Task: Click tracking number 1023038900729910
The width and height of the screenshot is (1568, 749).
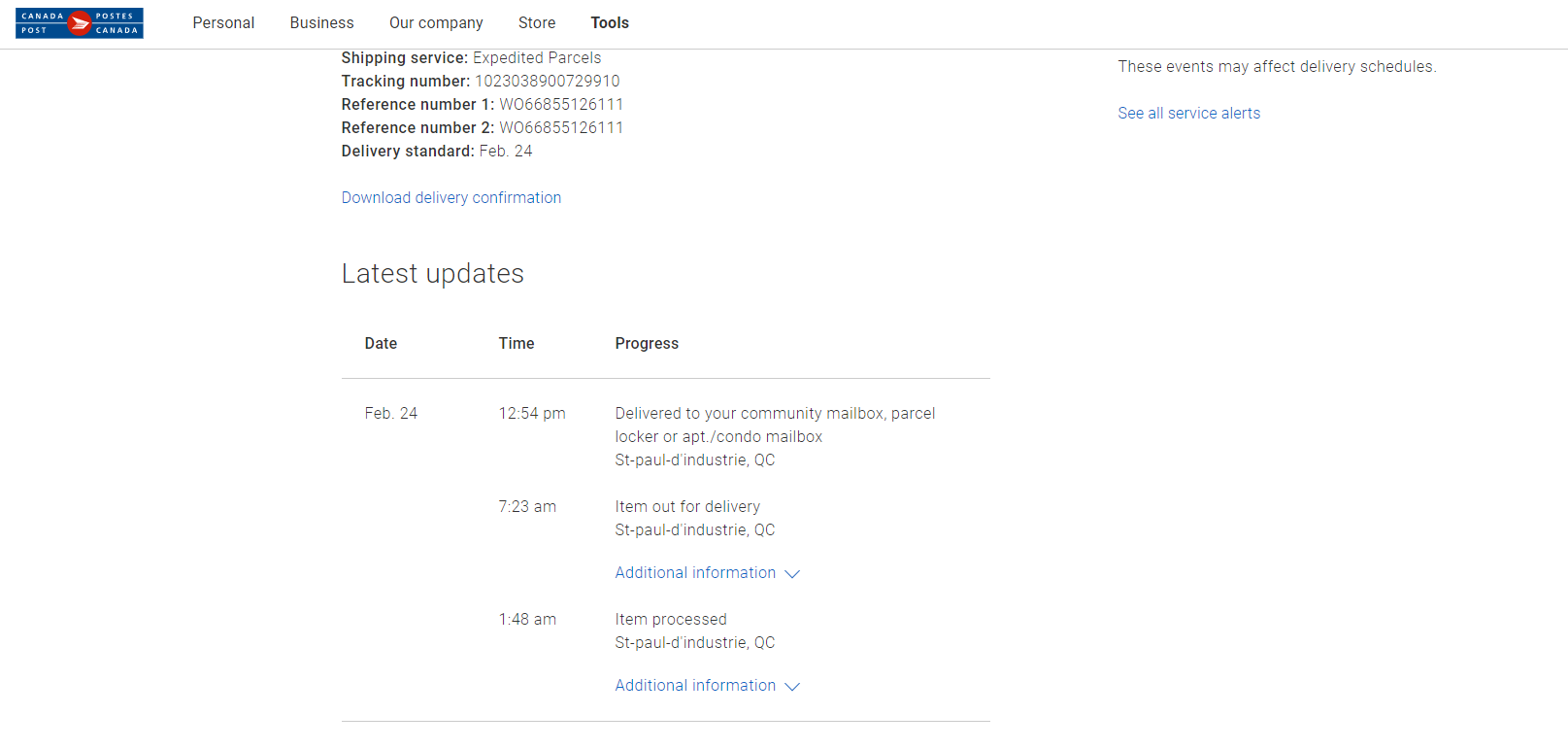Action: pos(547,82)
